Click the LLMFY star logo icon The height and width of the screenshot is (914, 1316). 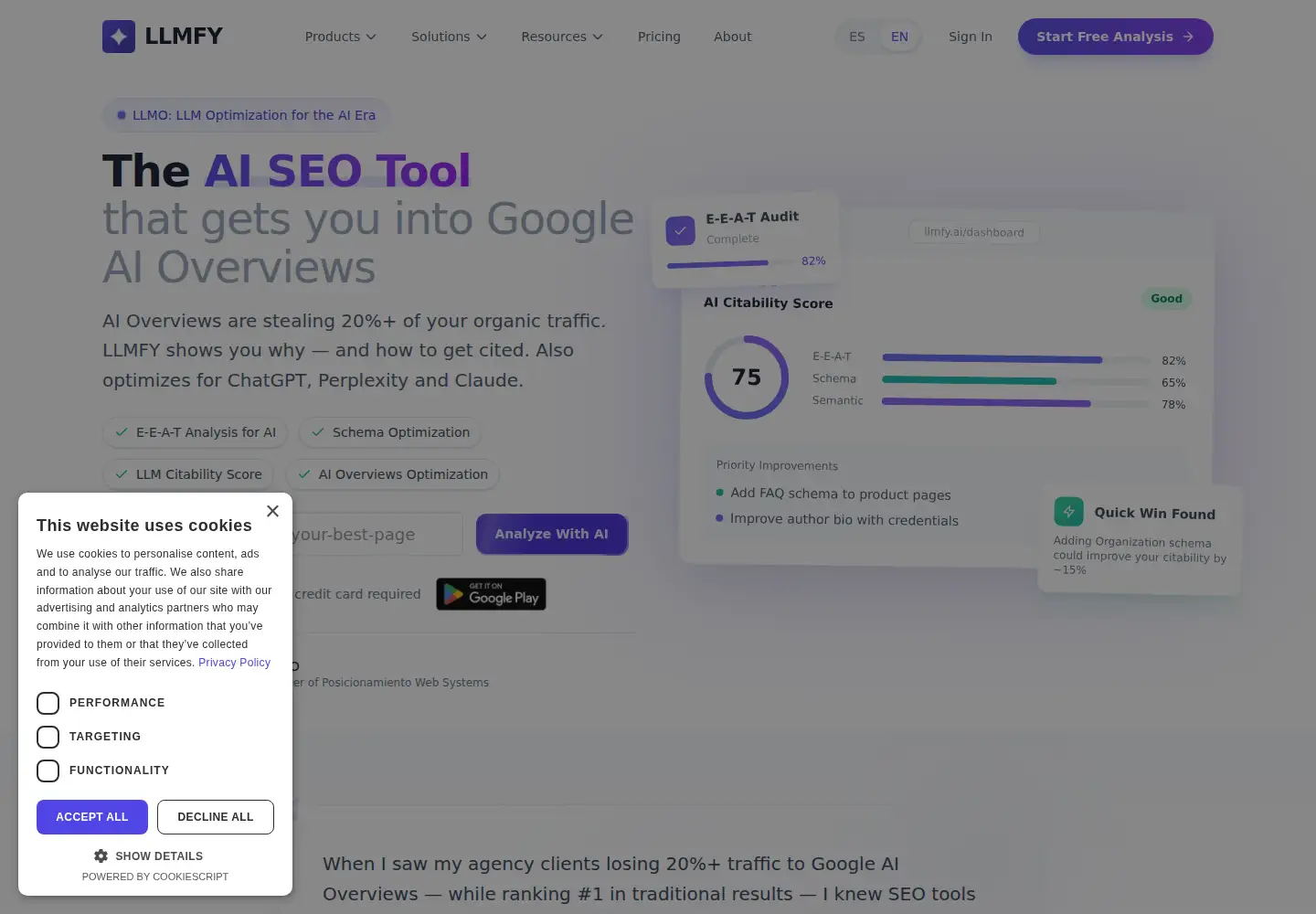[119, 37]
